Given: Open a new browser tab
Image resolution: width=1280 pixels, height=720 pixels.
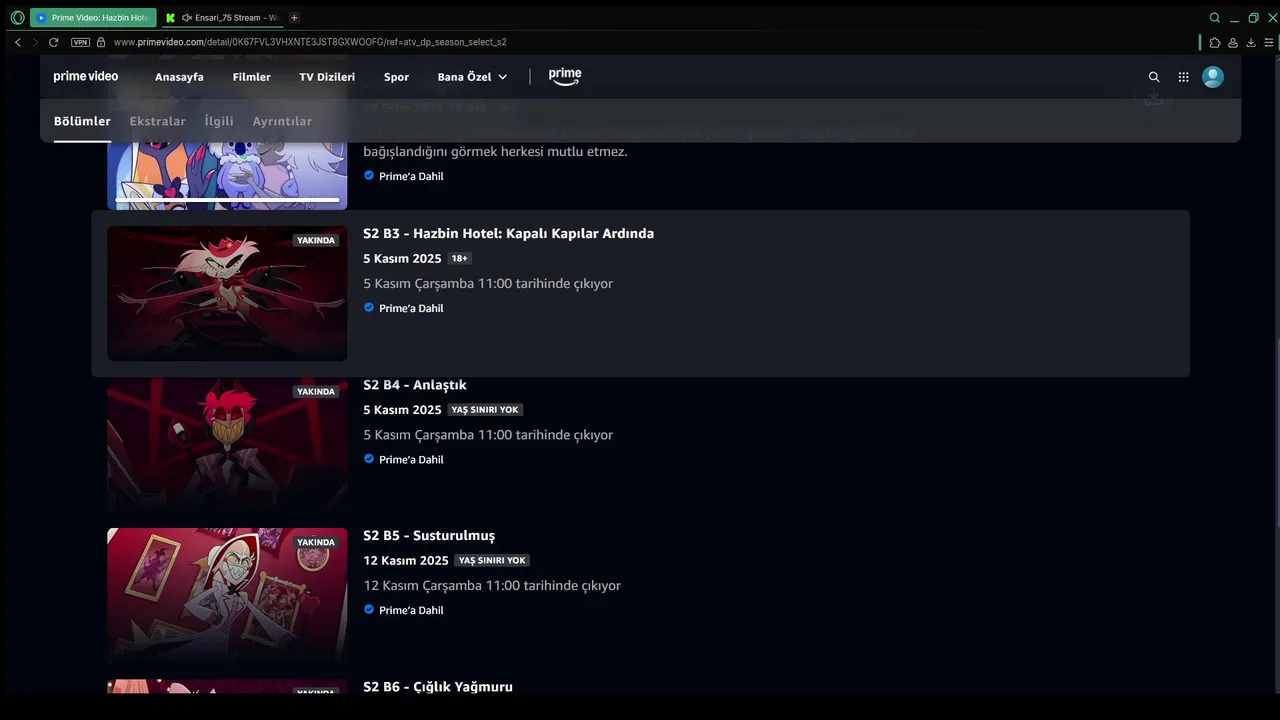Looking at the screenshot, I should tap(294, 17).
